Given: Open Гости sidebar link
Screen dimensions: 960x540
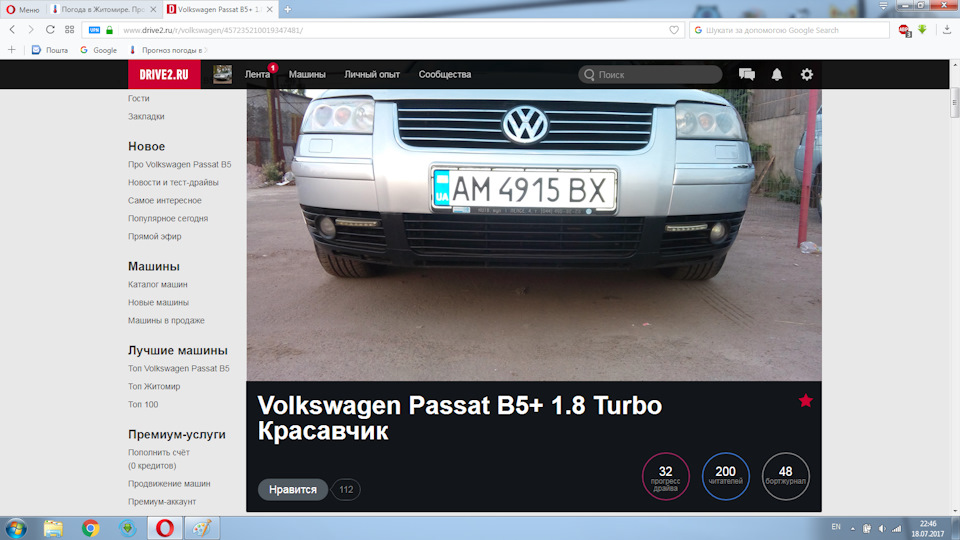Looking at the screenshot, I should (x=138, y=98).
